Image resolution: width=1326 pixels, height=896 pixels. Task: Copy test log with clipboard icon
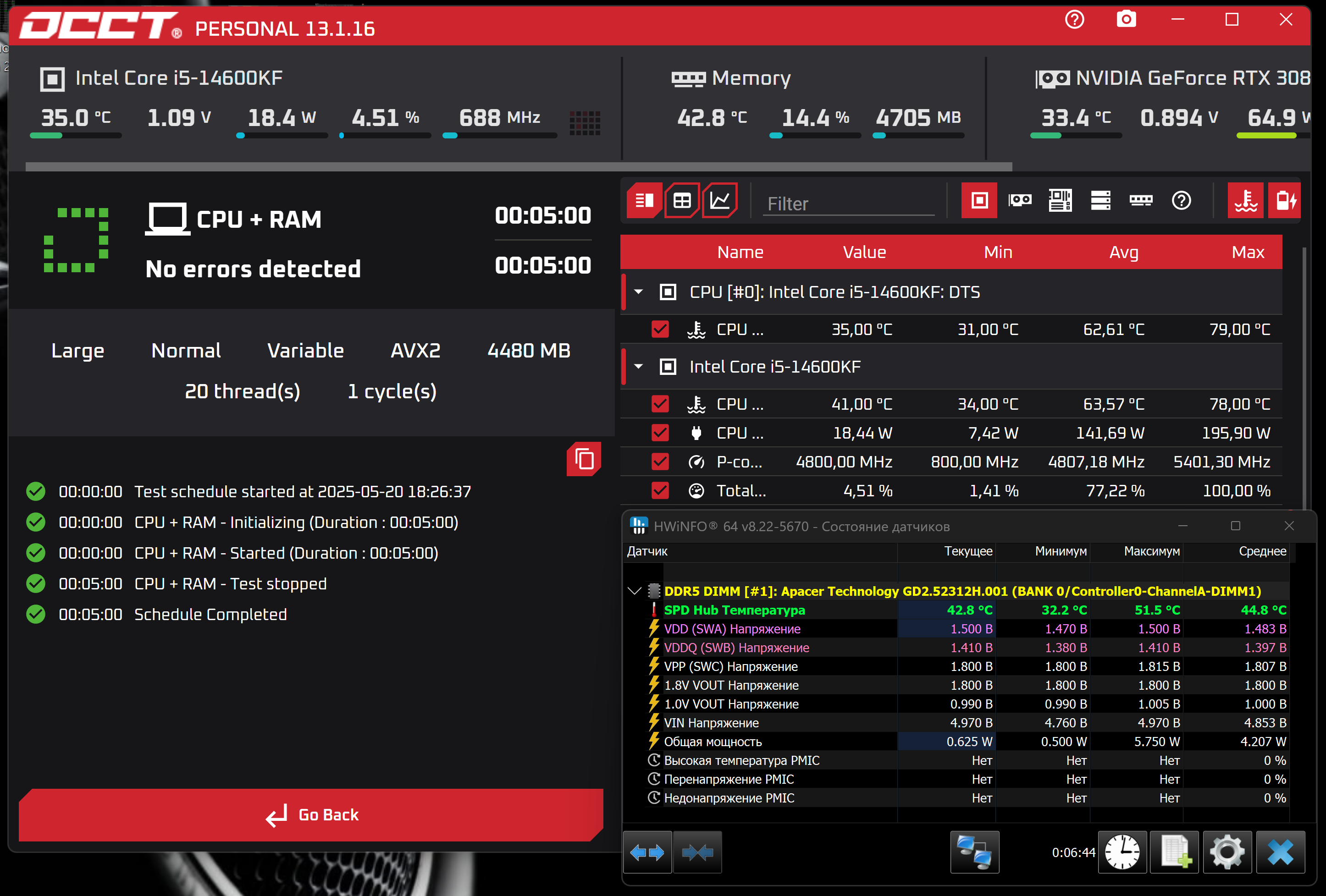tap(584, 459)
